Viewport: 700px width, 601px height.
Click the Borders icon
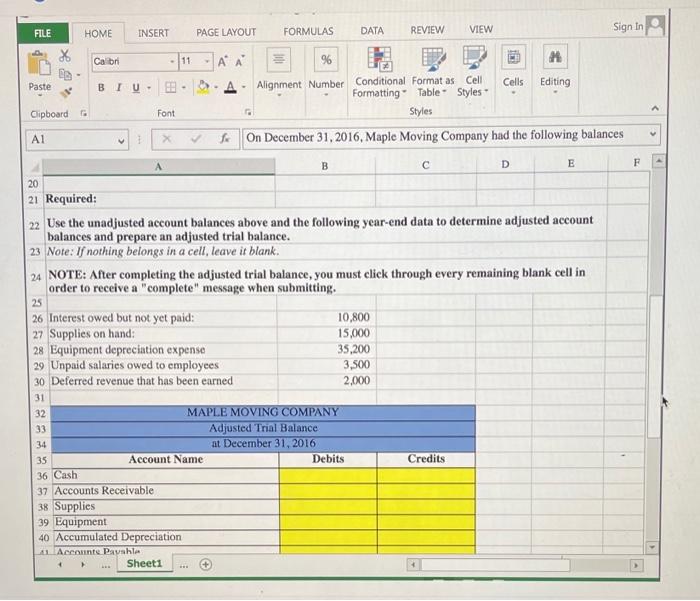click(x=171, y=87)
